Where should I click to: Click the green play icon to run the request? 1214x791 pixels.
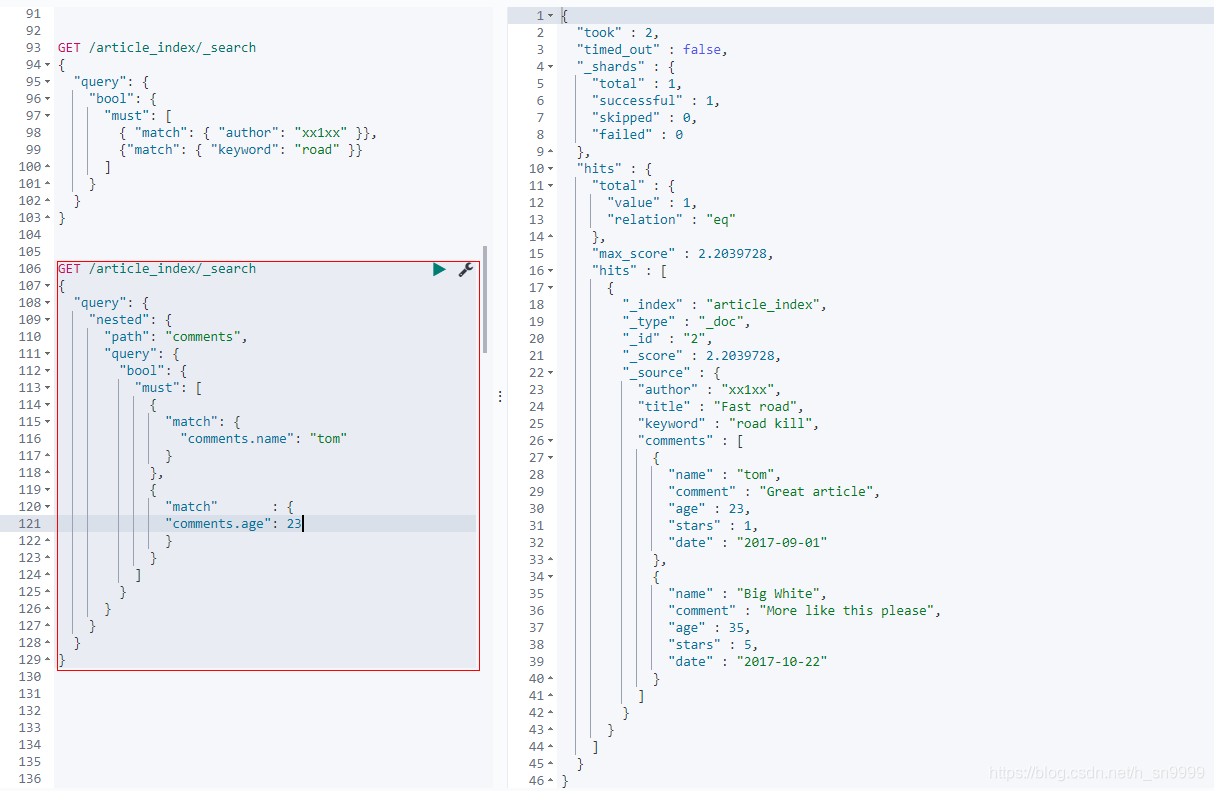point(438,268)
